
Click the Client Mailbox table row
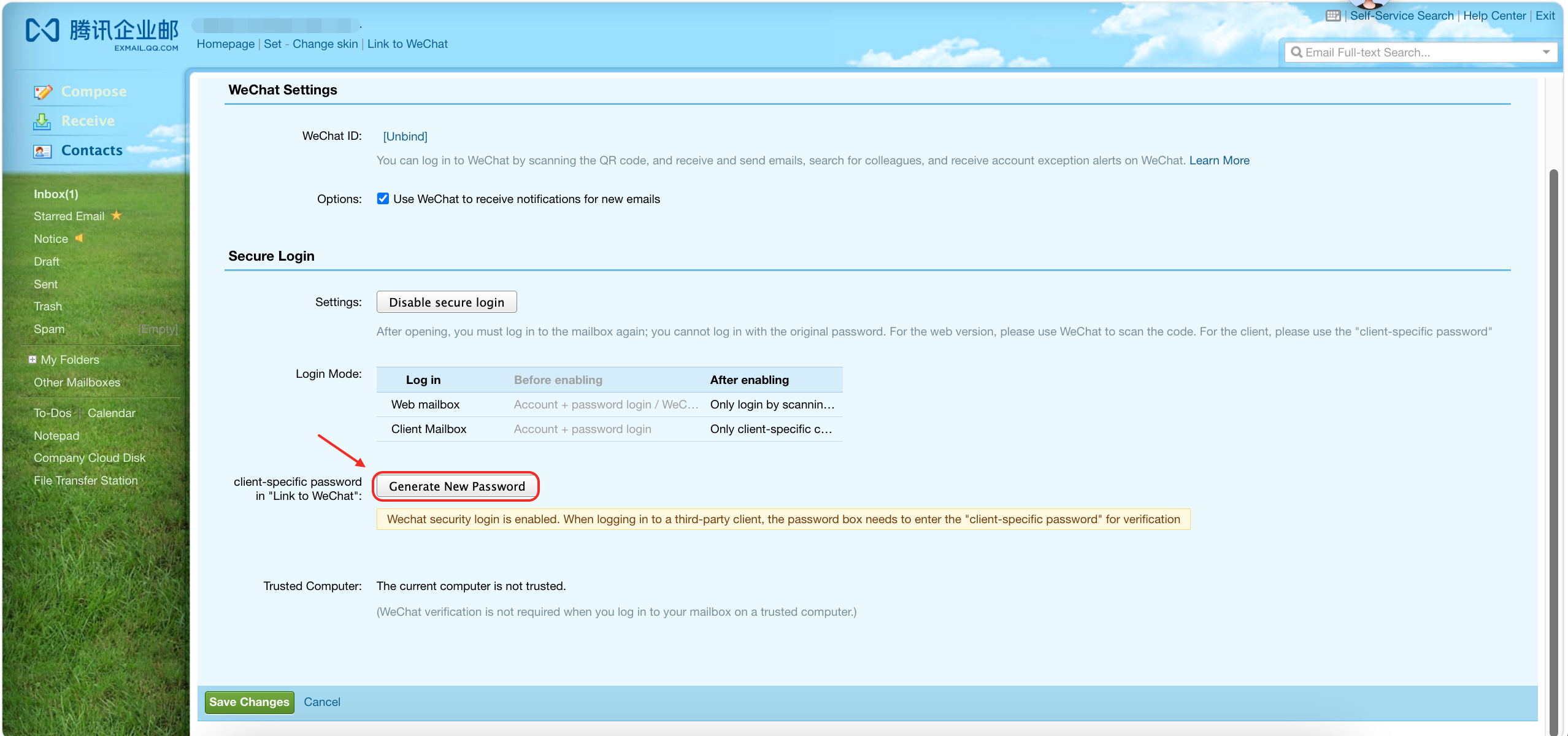pos(609,429)
